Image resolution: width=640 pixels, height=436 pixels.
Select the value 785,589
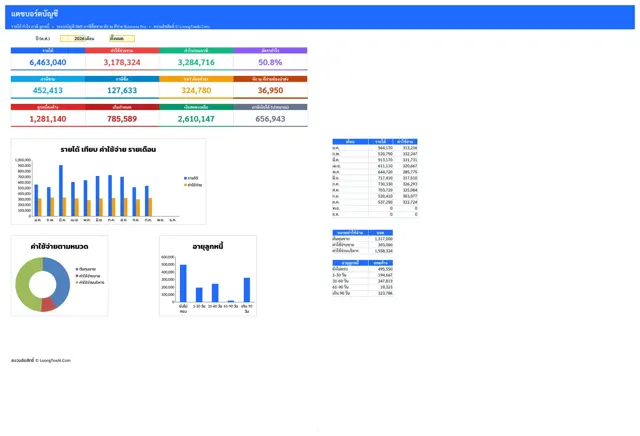(122, 119)
